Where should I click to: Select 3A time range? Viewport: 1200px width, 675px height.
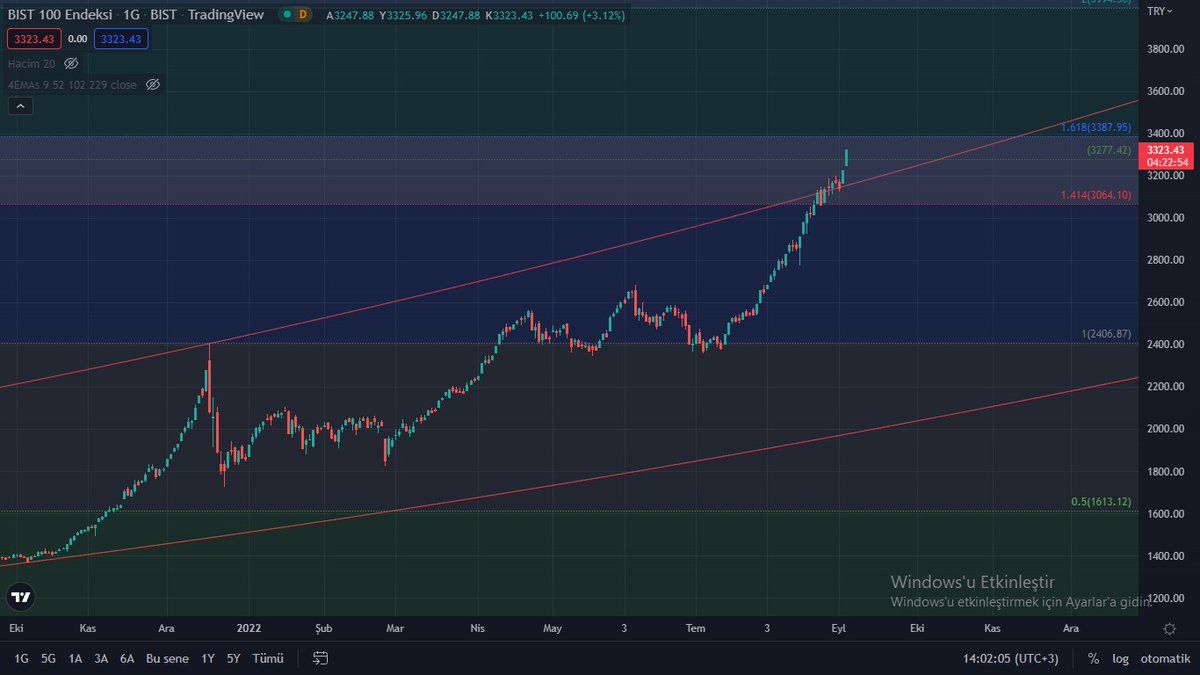click(x=101, y=658)
